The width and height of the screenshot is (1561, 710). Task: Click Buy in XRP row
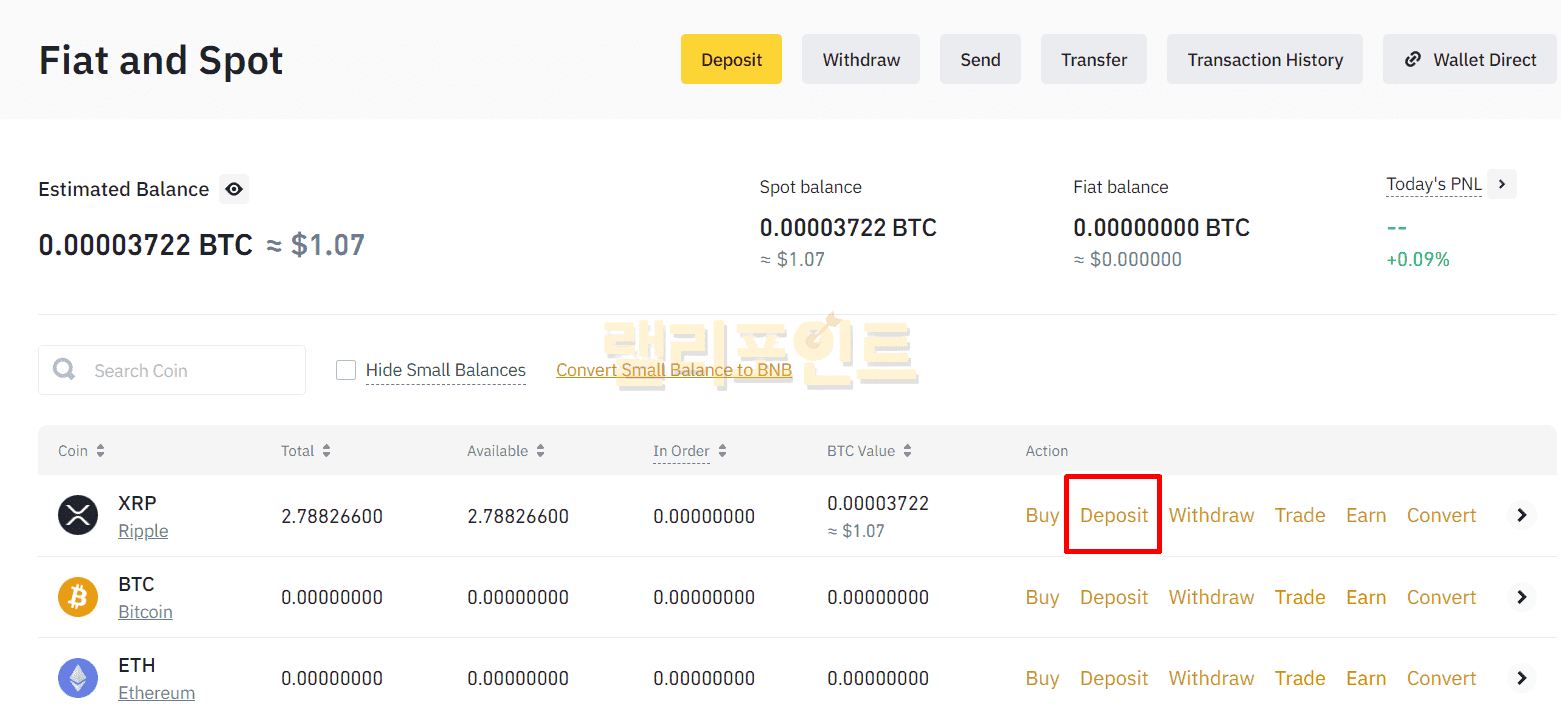(1042, 515)
